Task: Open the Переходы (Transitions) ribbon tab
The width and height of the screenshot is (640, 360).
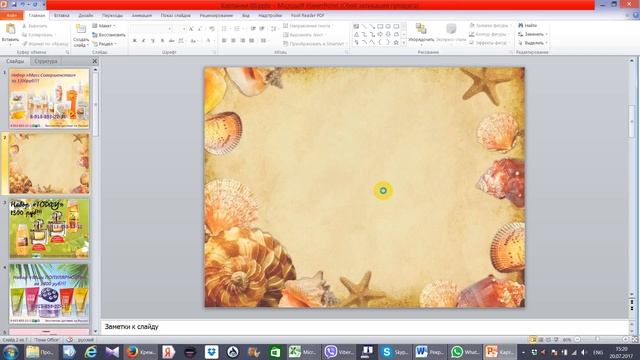Action: point(112,16)
